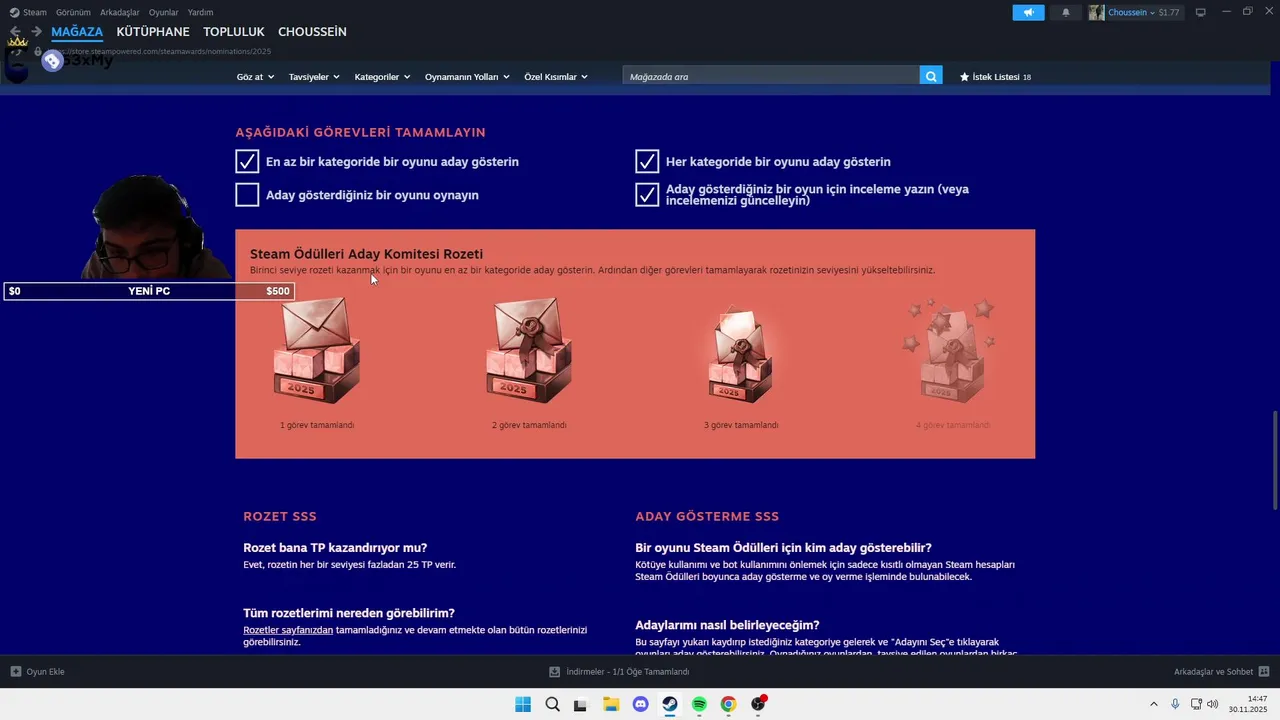Click İstek Listesi wishlist link
The image size is (1280, 720).
coord(995,77)
